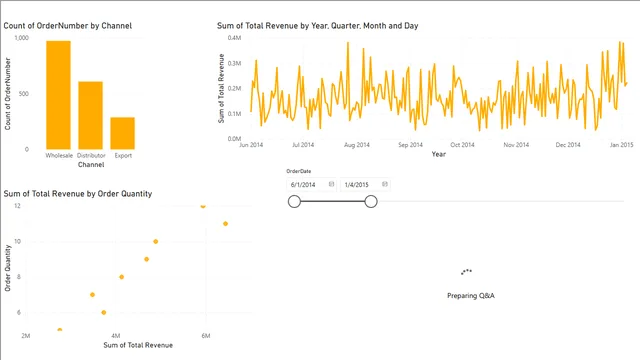Click the '4M' scatter x-axis label

[116, 336]
